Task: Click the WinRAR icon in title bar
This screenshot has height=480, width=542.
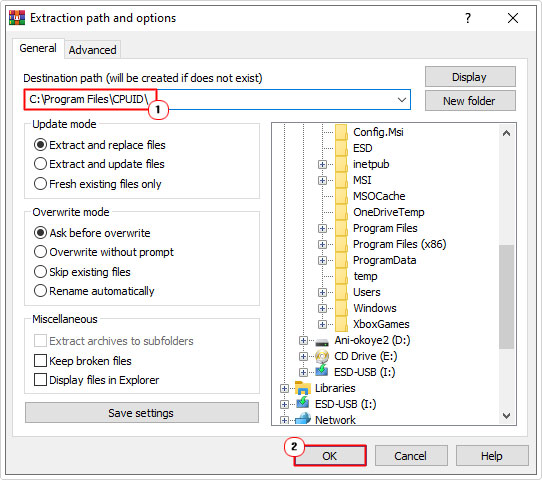Action: coord(17,18)
